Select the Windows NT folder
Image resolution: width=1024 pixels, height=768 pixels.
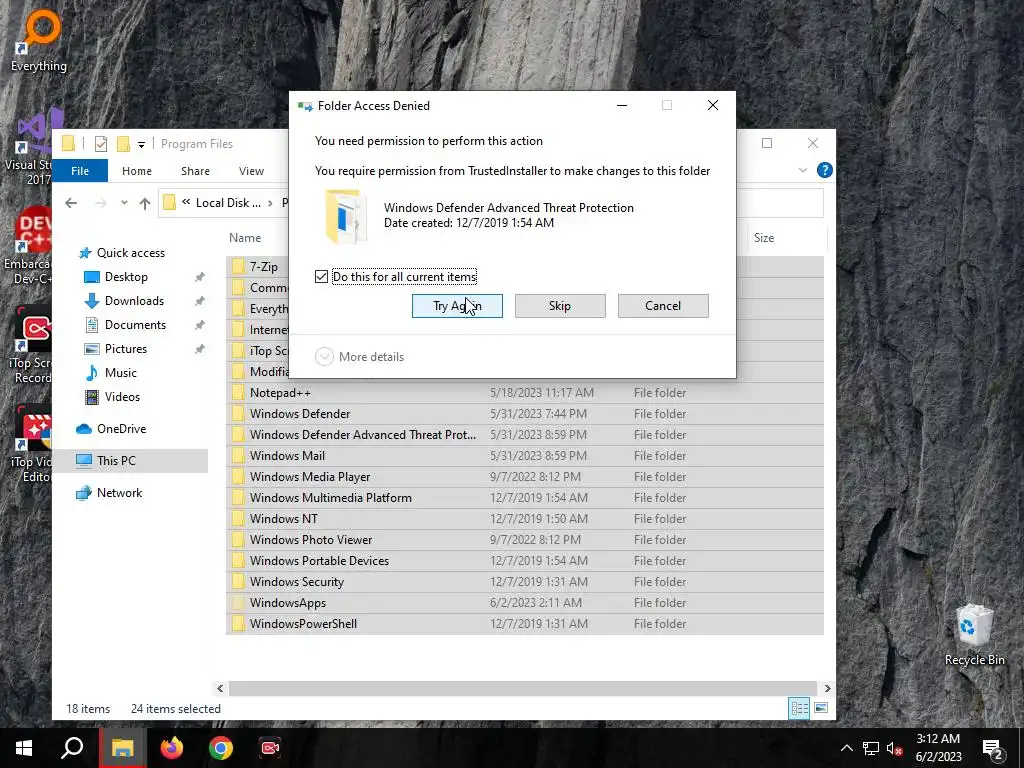click(525, 519)
